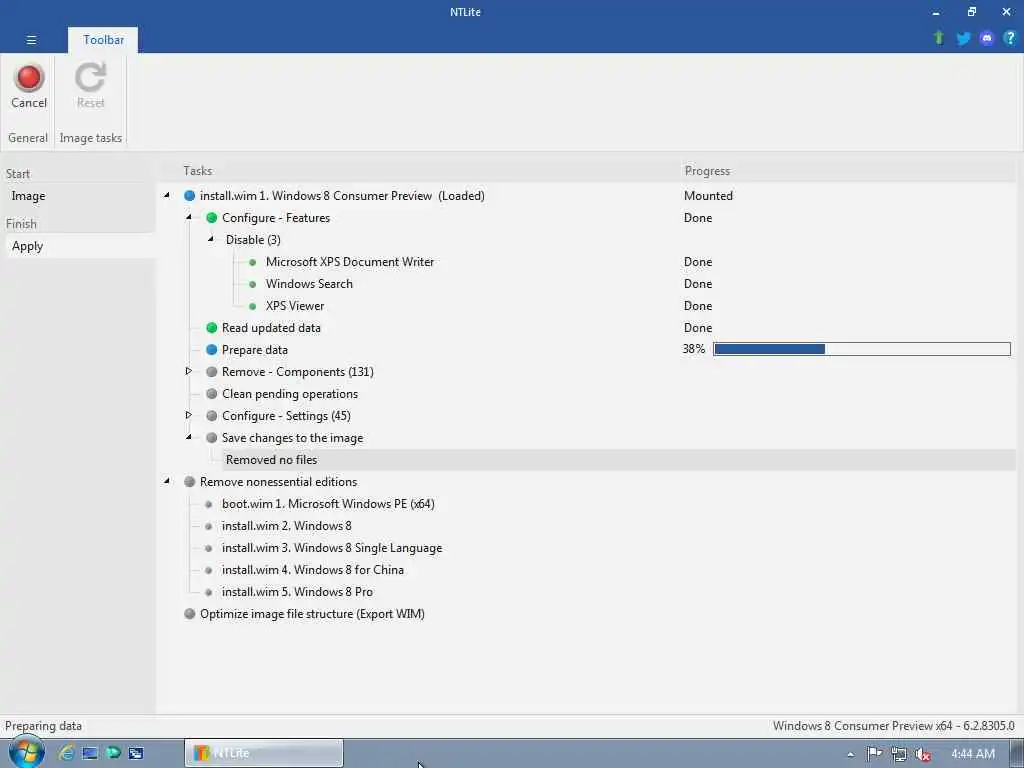
Task: Click blue status dot beside install.wim 1
Action: point(189,195)
